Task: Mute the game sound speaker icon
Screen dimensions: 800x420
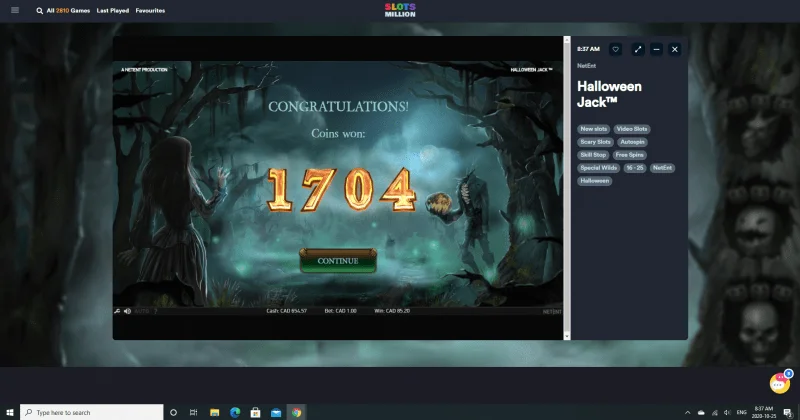Action: pos(128,311)
